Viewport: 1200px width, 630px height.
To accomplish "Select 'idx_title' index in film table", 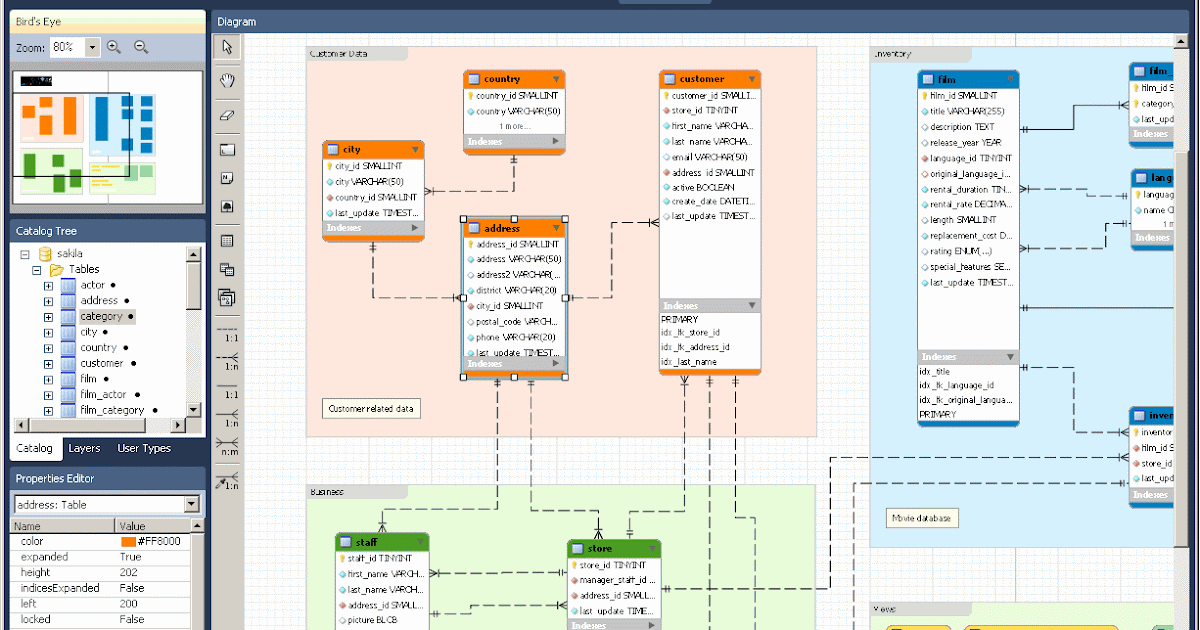I will pyautogui.click(x=936, y=371).
